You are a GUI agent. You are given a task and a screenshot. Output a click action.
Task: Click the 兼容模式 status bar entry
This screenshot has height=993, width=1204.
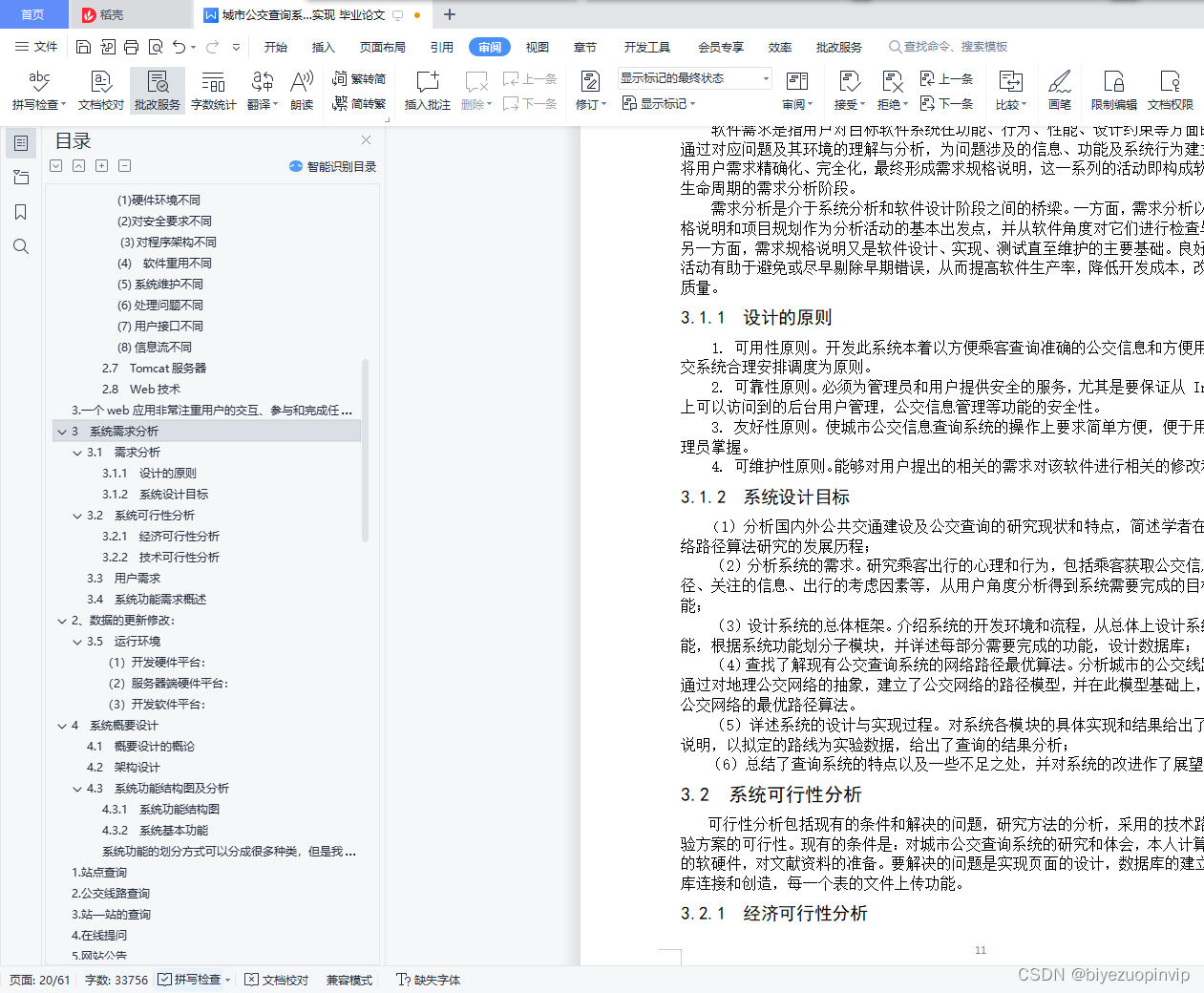click(349, 980)
